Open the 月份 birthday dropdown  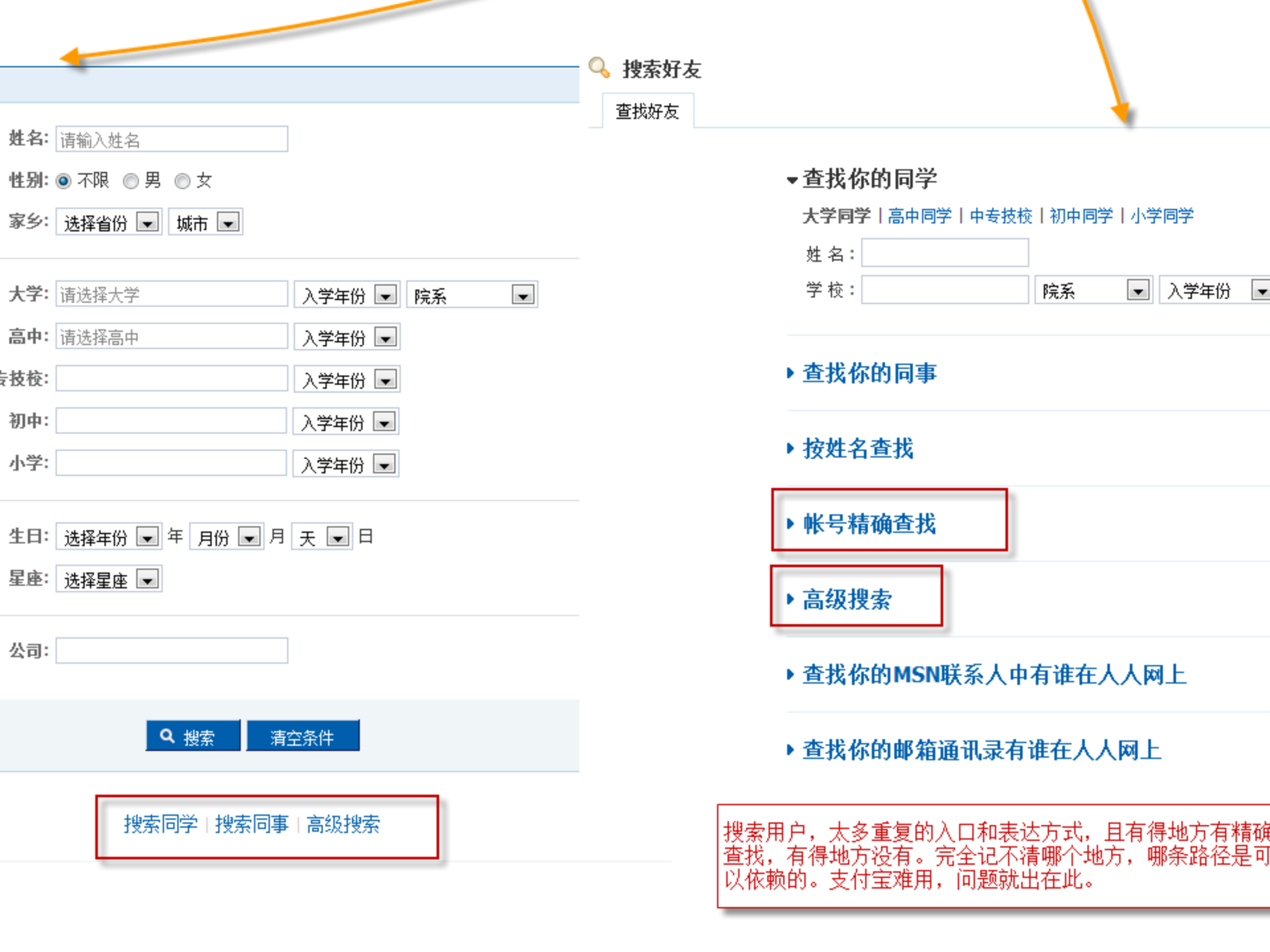[x=249, y=537]
